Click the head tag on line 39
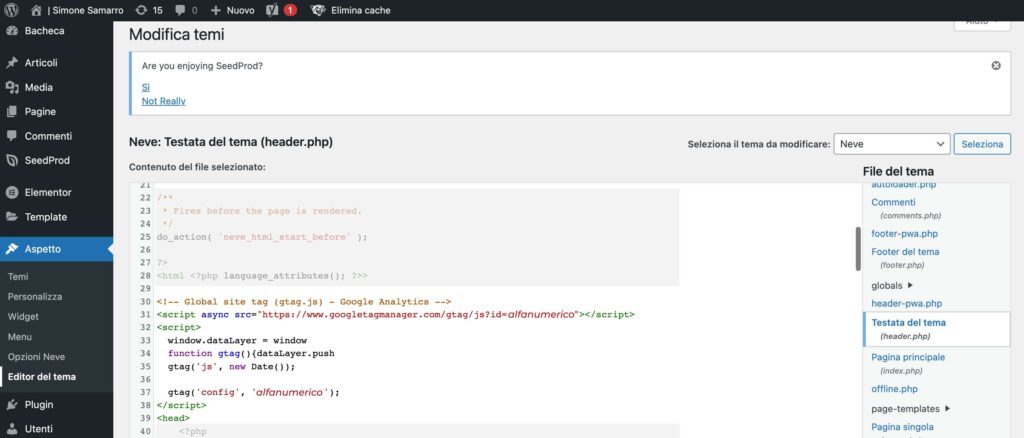This screenshot has width=1024, height=438. pyautogui.click(x=173, y=418)
